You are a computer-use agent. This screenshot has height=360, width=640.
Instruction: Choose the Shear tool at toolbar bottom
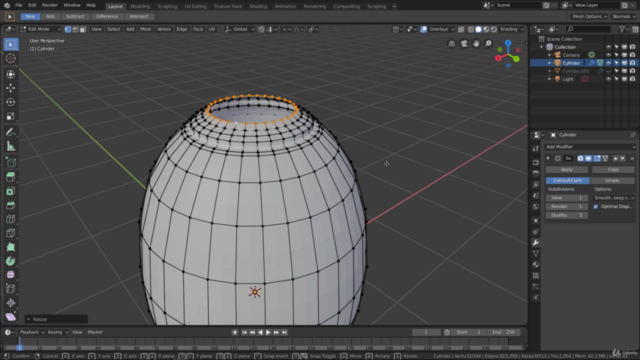pyautogui.click(x=11, y=317)
